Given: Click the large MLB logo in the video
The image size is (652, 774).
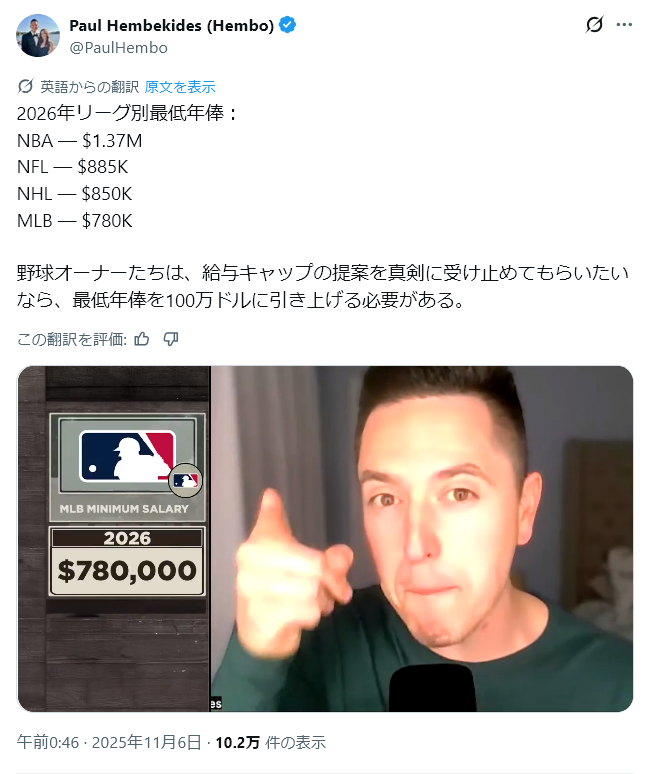Looking at the screenshot, I should (x=127, y=456).
